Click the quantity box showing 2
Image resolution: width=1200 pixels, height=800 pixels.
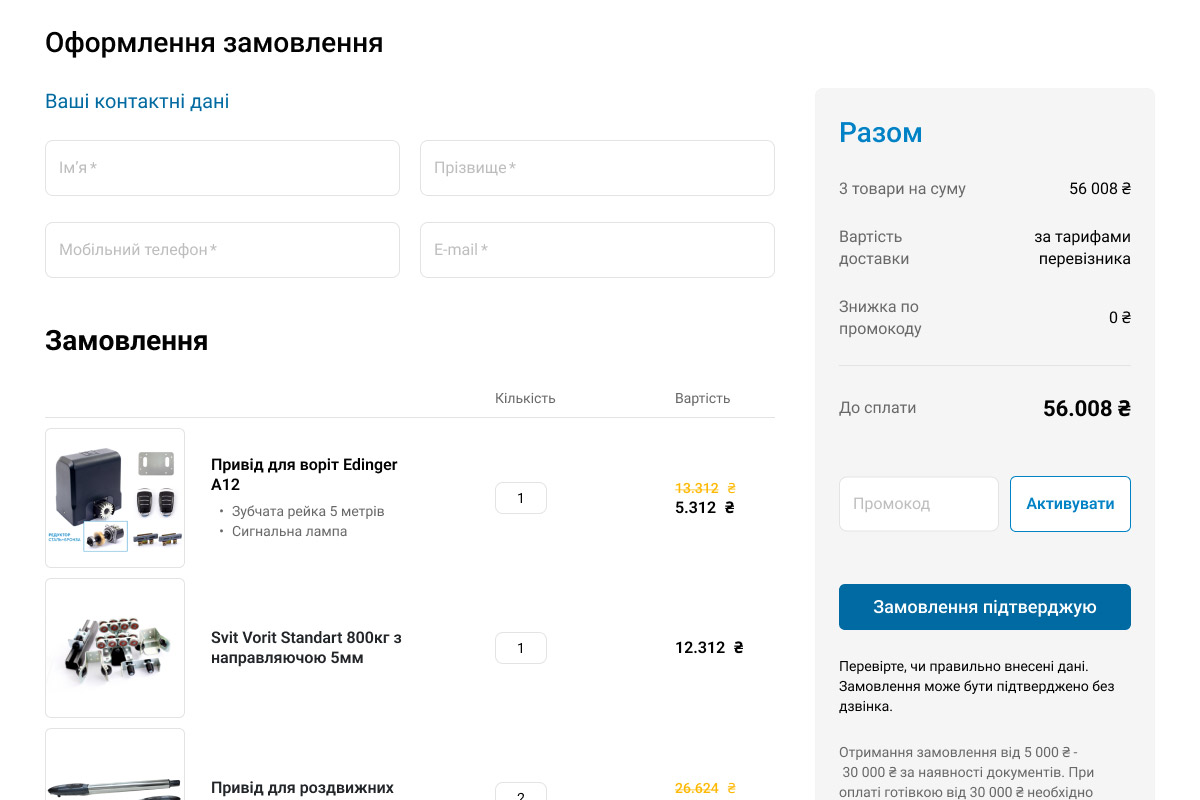pyautogui.click(x=521, y=793)
